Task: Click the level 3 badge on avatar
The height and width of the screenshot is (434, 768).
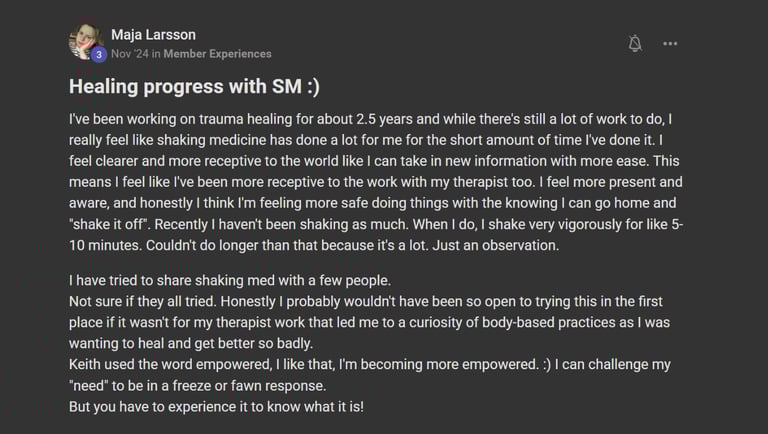Action: coord(99,55)
